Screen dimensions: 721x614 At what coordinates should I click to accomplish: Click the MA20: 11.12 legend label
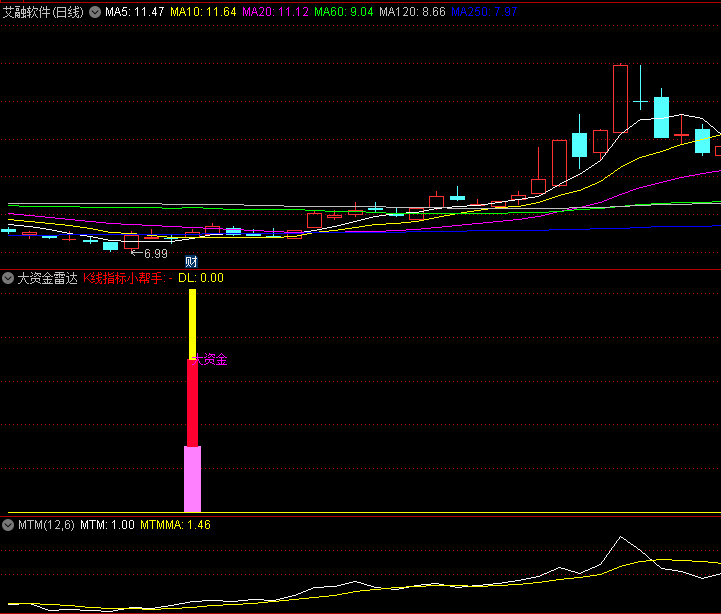click(275, 12)
